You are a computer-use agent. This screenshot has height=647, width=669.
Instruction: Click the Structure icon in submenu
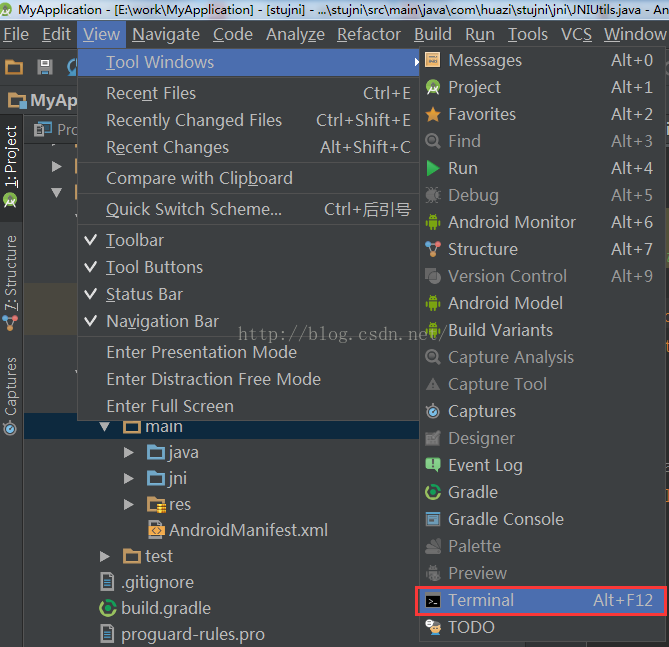click(x=433, y=249)
